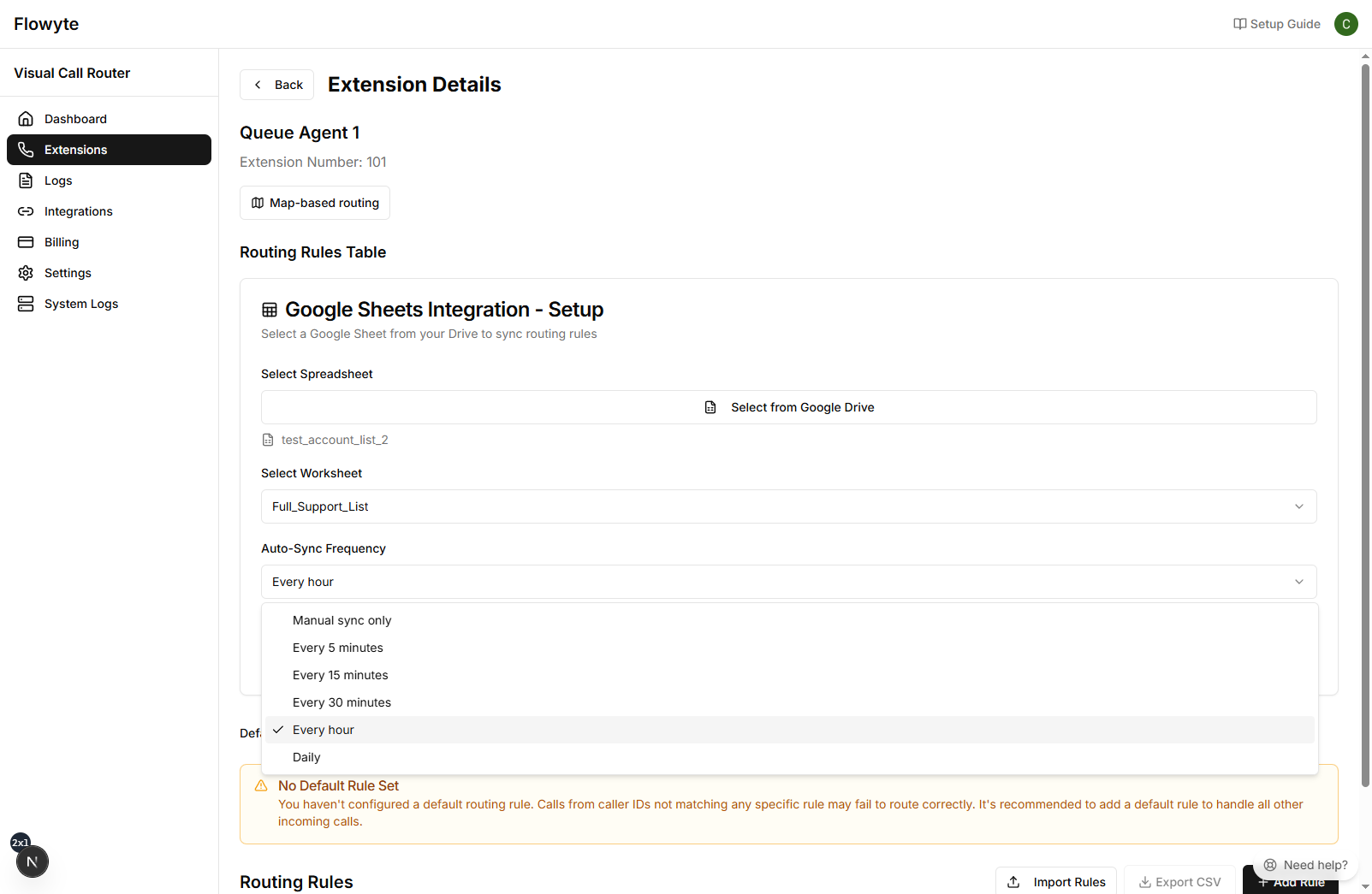1372x894 pixels.
Task: Select the Extensions phone icon in sidebar
Action: [x=26, y=149]
